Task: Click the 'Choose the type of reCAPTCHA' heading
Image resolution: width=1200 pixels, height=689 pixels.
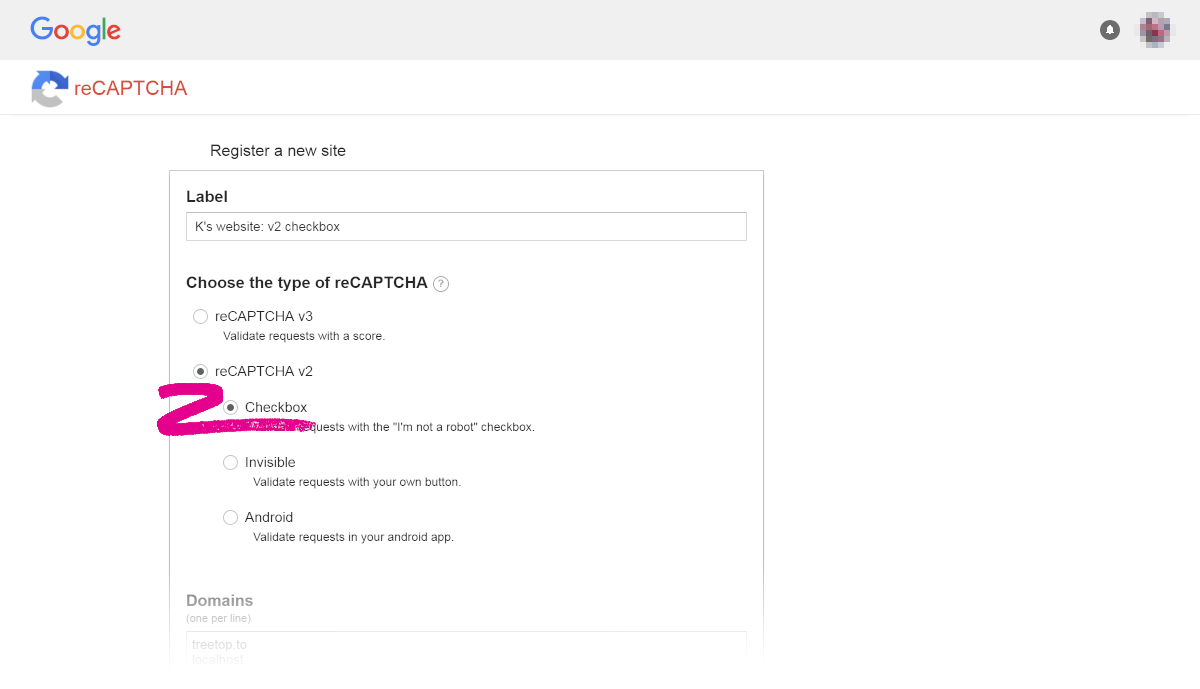Action: click(x=307, y=283)
